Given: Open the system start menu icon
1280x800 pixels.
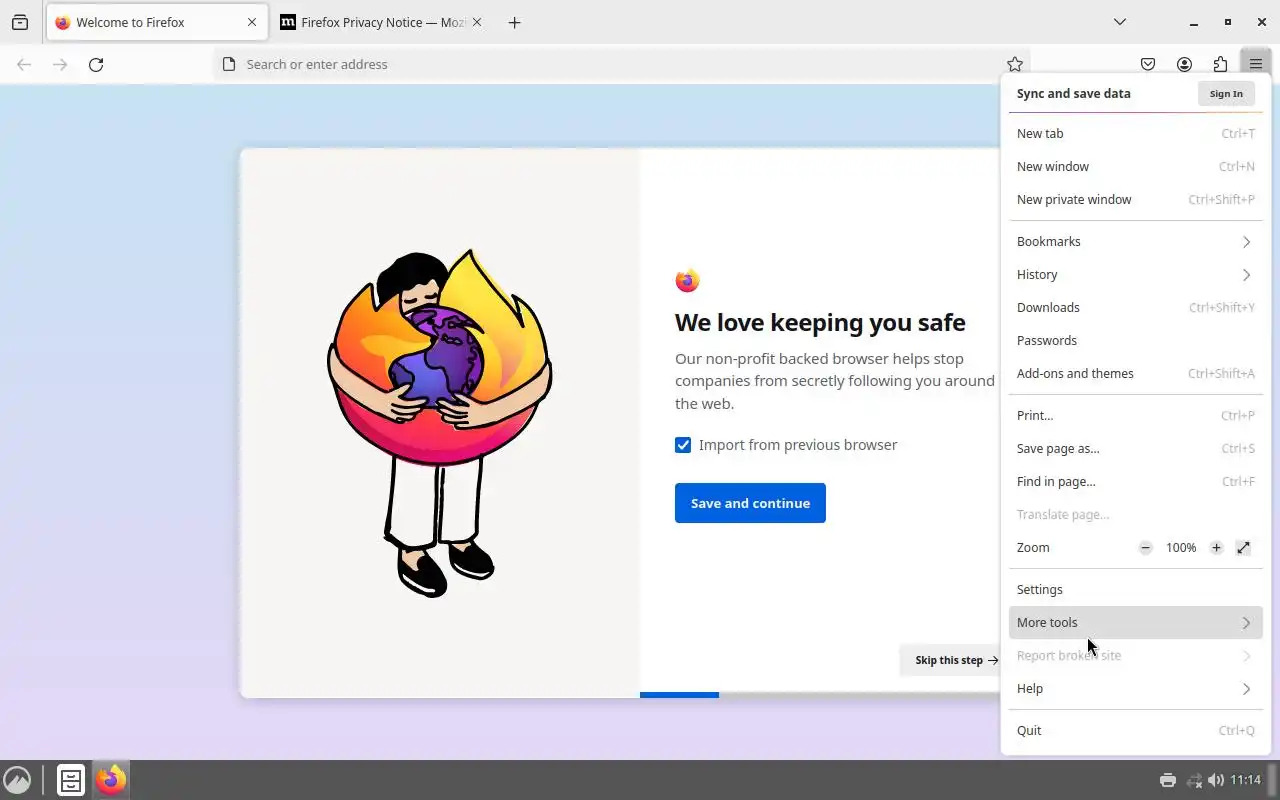Looking at the screenshot, I should [17, 779].
